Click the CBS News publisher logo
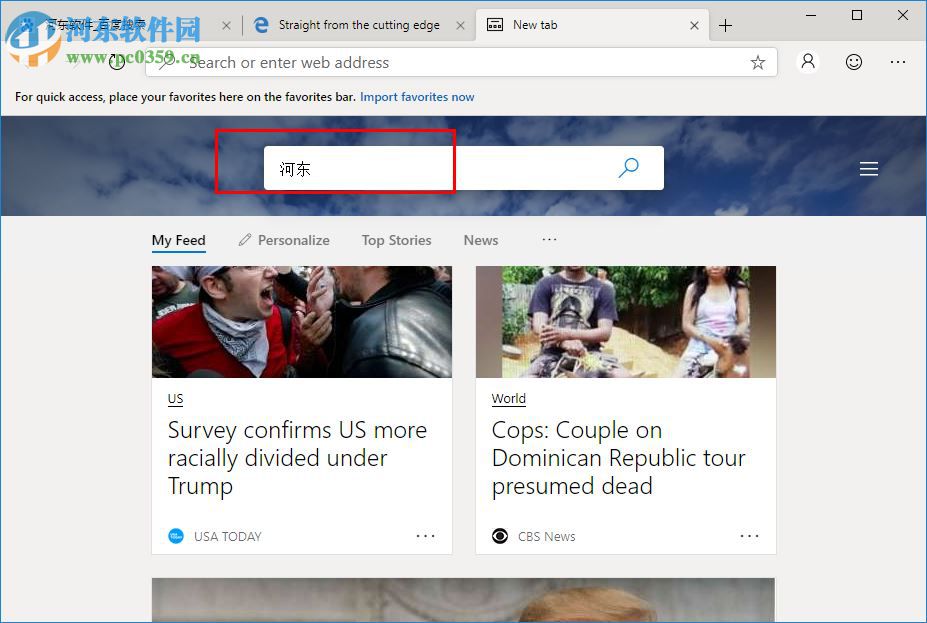The height and width of the screenshot is (623, 927). pos(500,536)
